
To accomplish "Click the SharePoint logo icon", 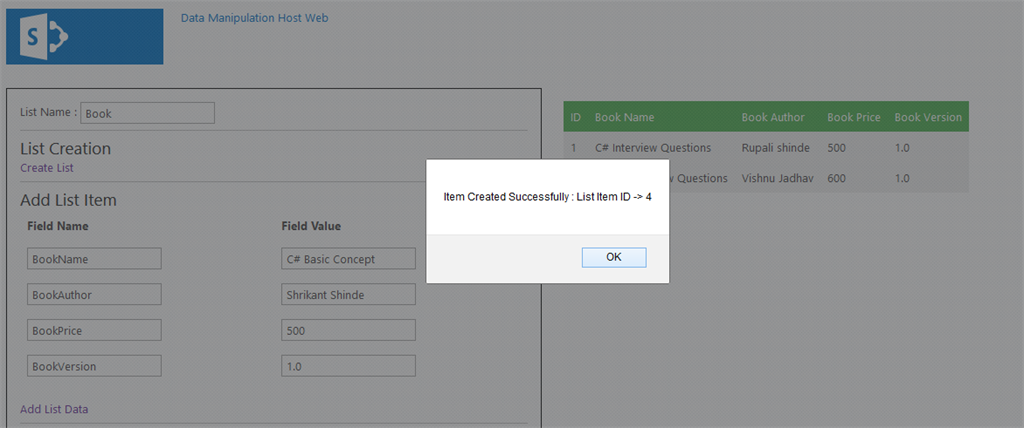I will pos(84,36).
